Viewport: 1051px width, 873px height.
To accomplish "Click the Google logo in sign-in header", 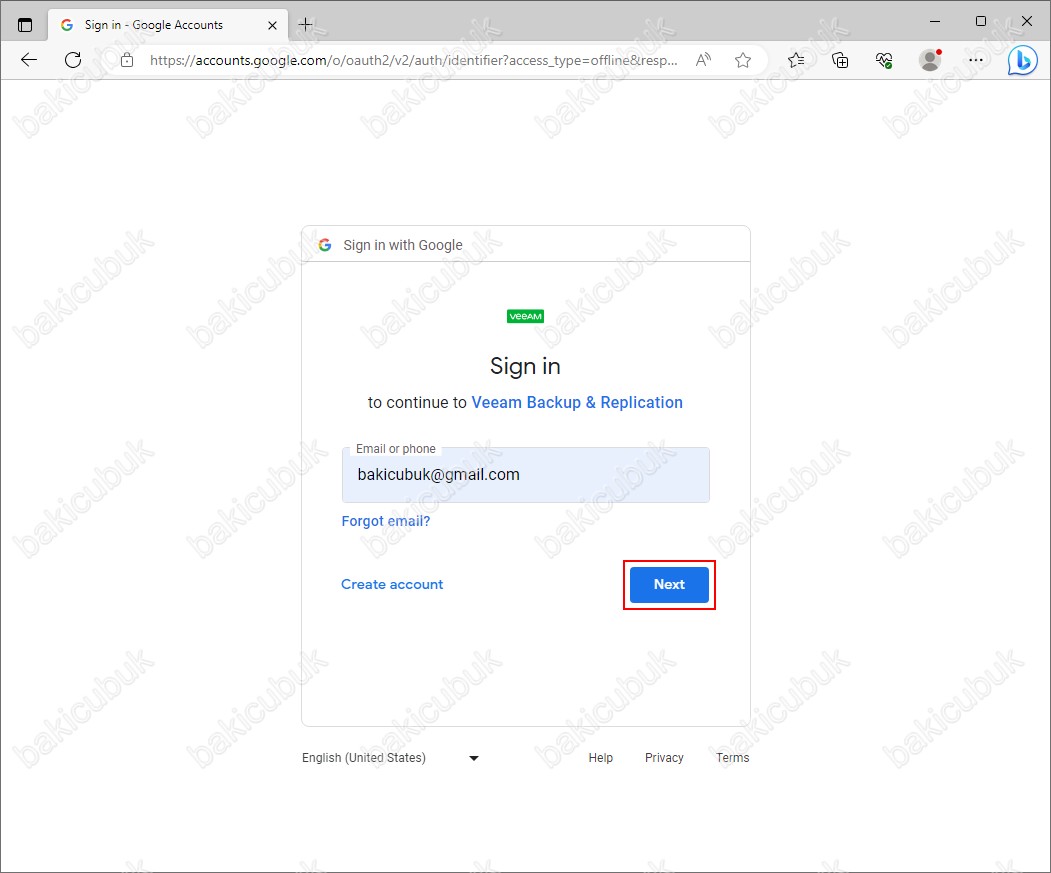I will (325, 245).
